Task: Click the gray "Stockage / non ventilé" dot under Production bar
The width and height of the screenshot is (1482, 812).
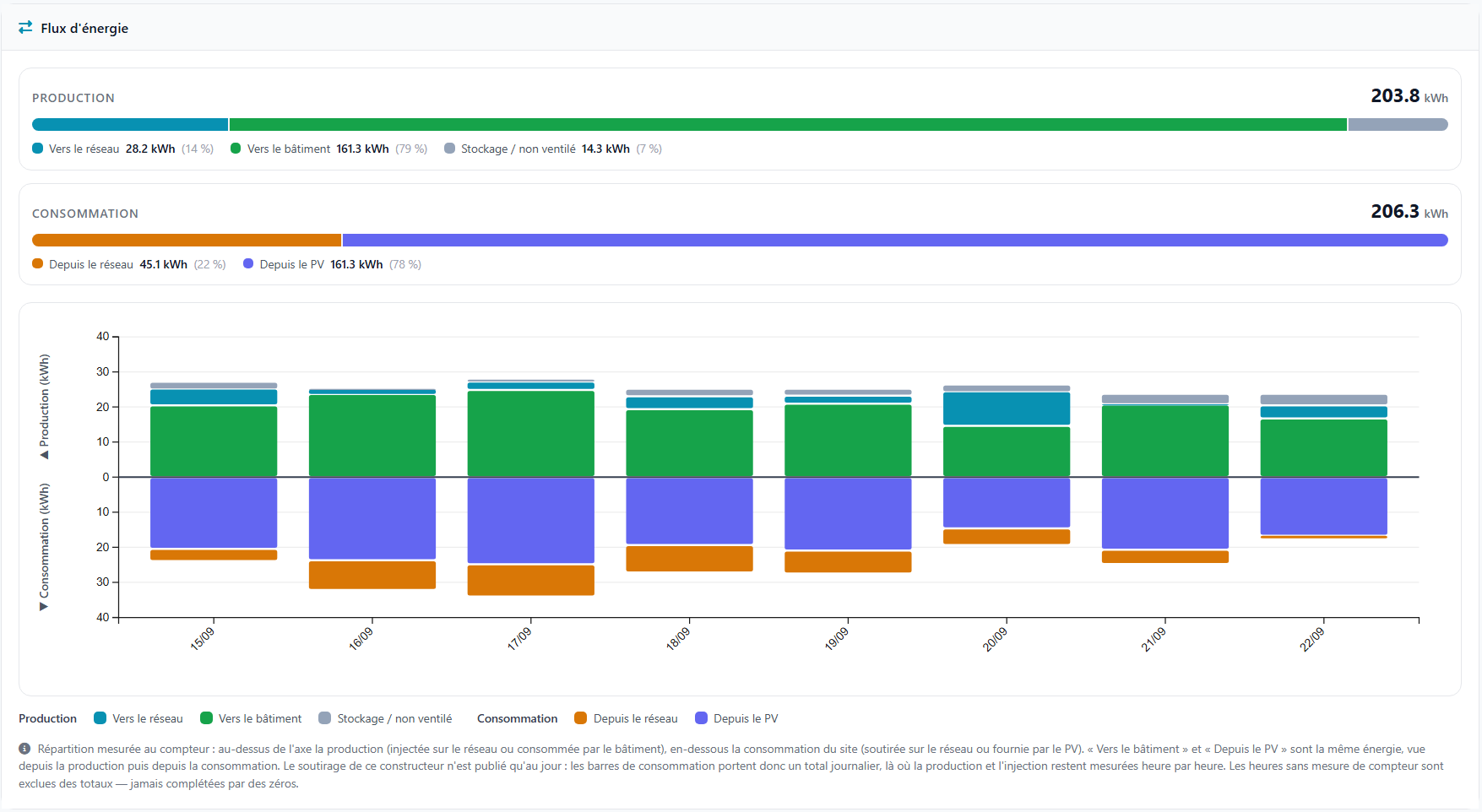Action: coord(449,149)
